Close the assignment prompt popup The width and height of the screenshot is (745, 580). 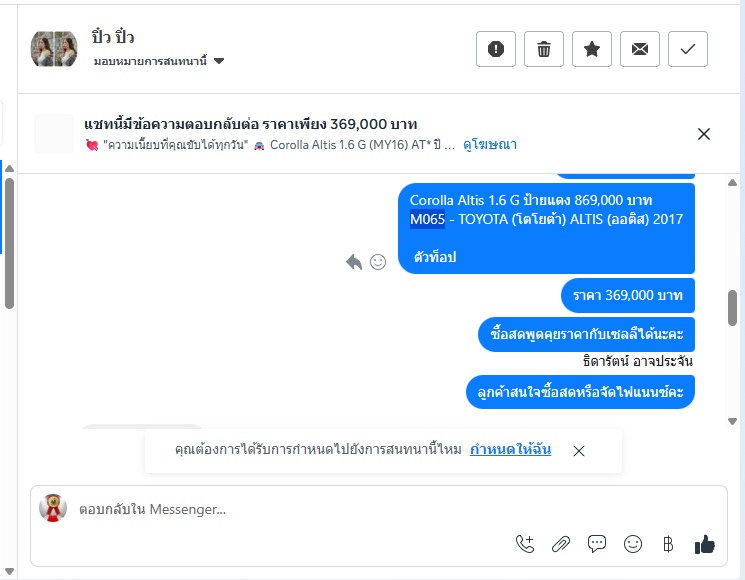point(579,451)
